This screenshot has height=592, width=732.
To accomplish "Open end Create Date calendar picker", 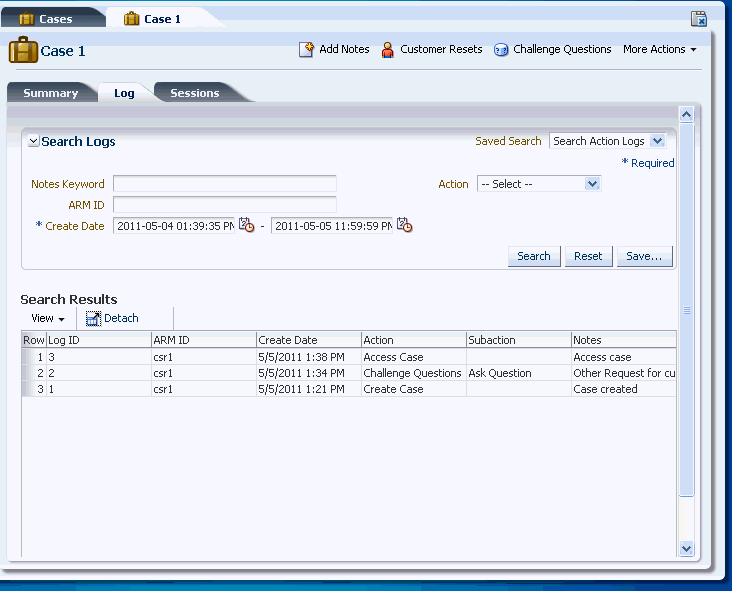I will [x=404, y=225].
